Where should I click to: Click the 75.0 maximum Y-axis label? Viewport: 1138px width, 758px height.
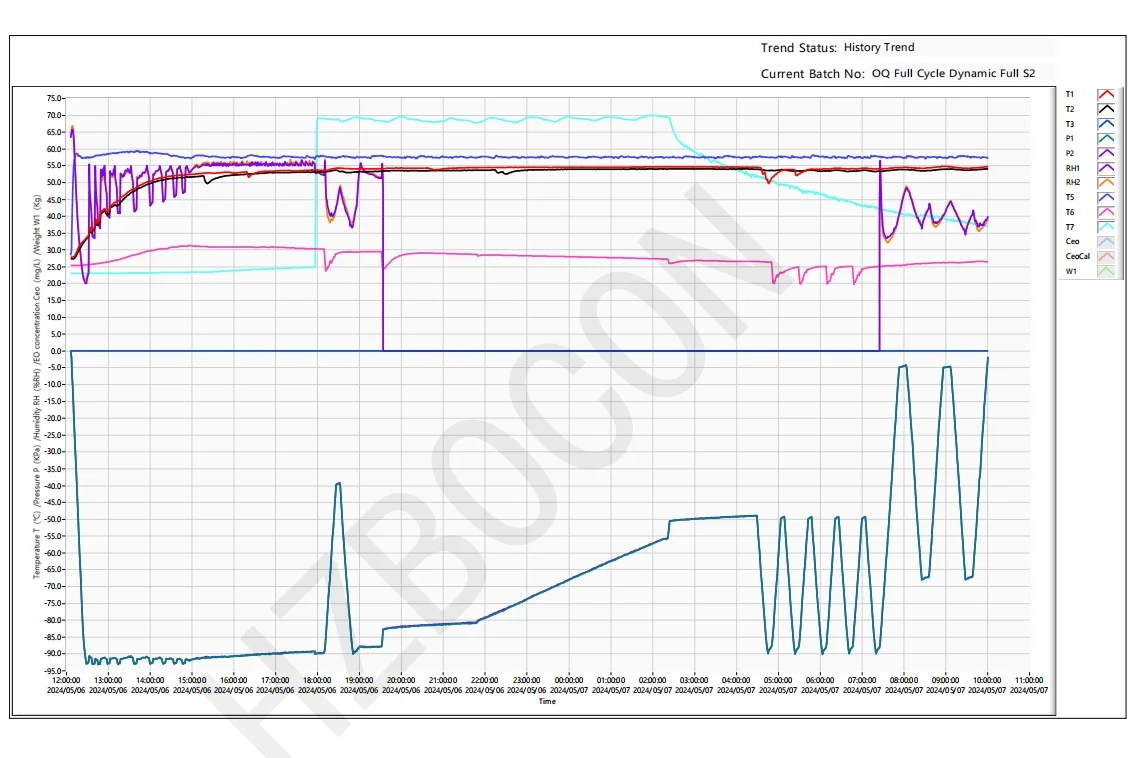coord(53,98)
